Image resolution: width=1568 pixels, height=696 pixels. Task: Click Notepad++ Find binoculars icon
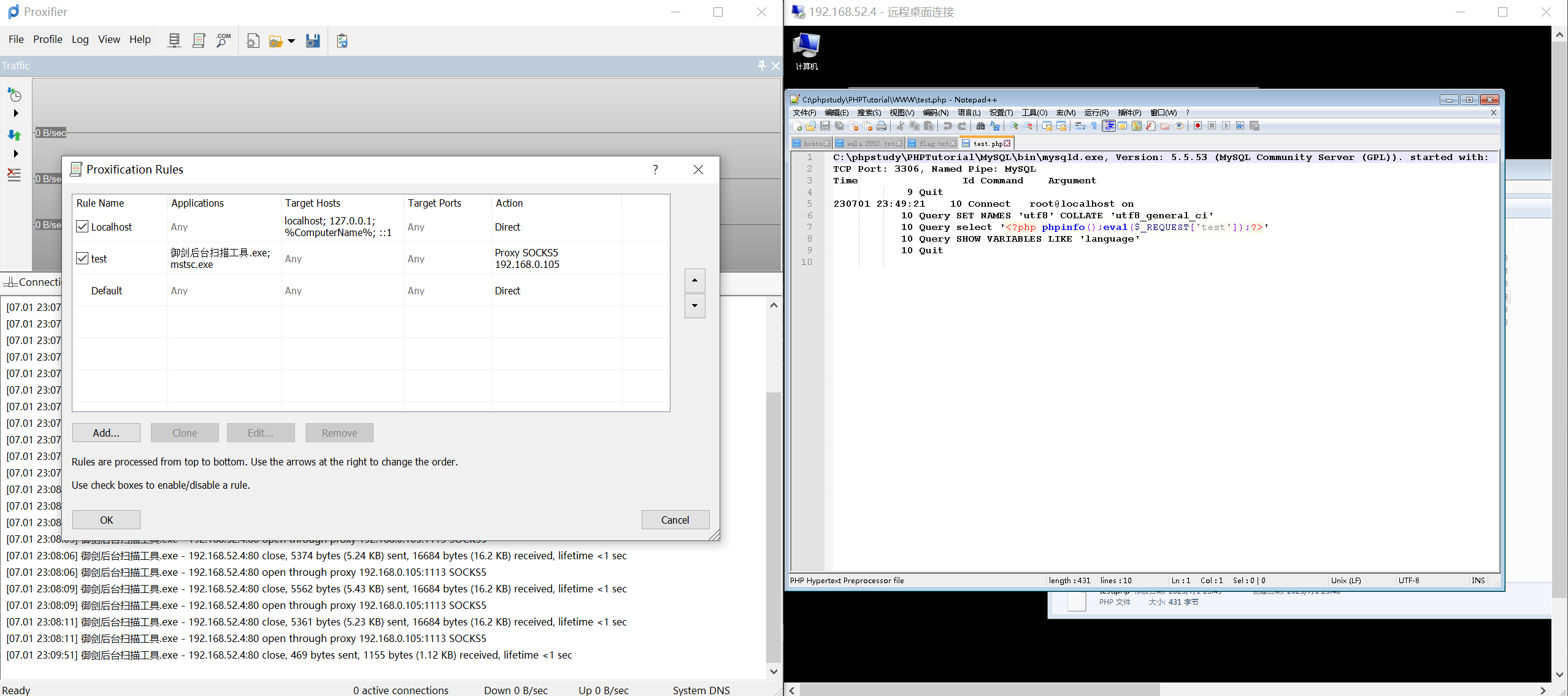[x=980, y=126]
